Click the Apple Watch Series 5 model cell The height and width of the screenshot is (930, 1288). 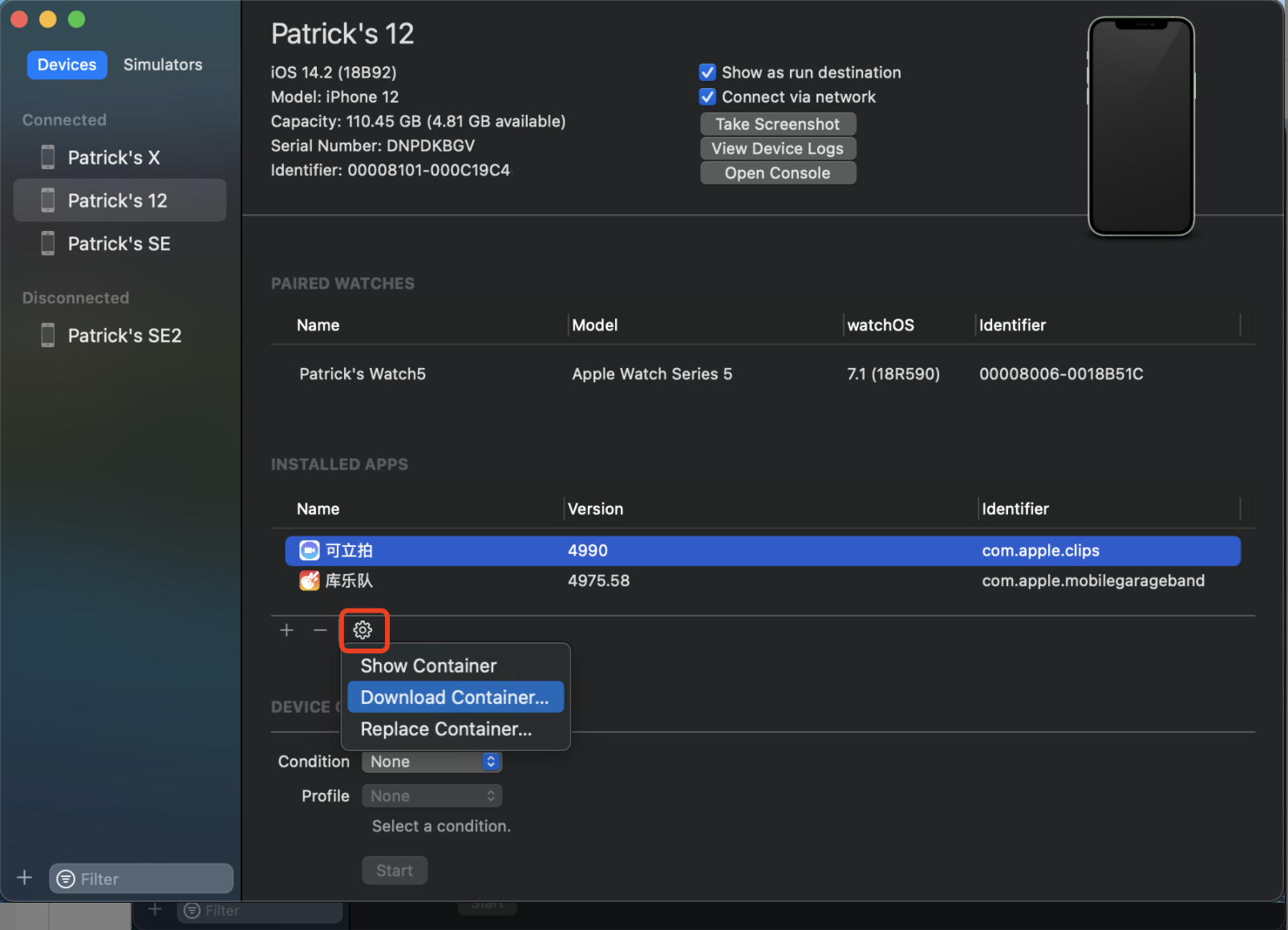click(652, 374)
